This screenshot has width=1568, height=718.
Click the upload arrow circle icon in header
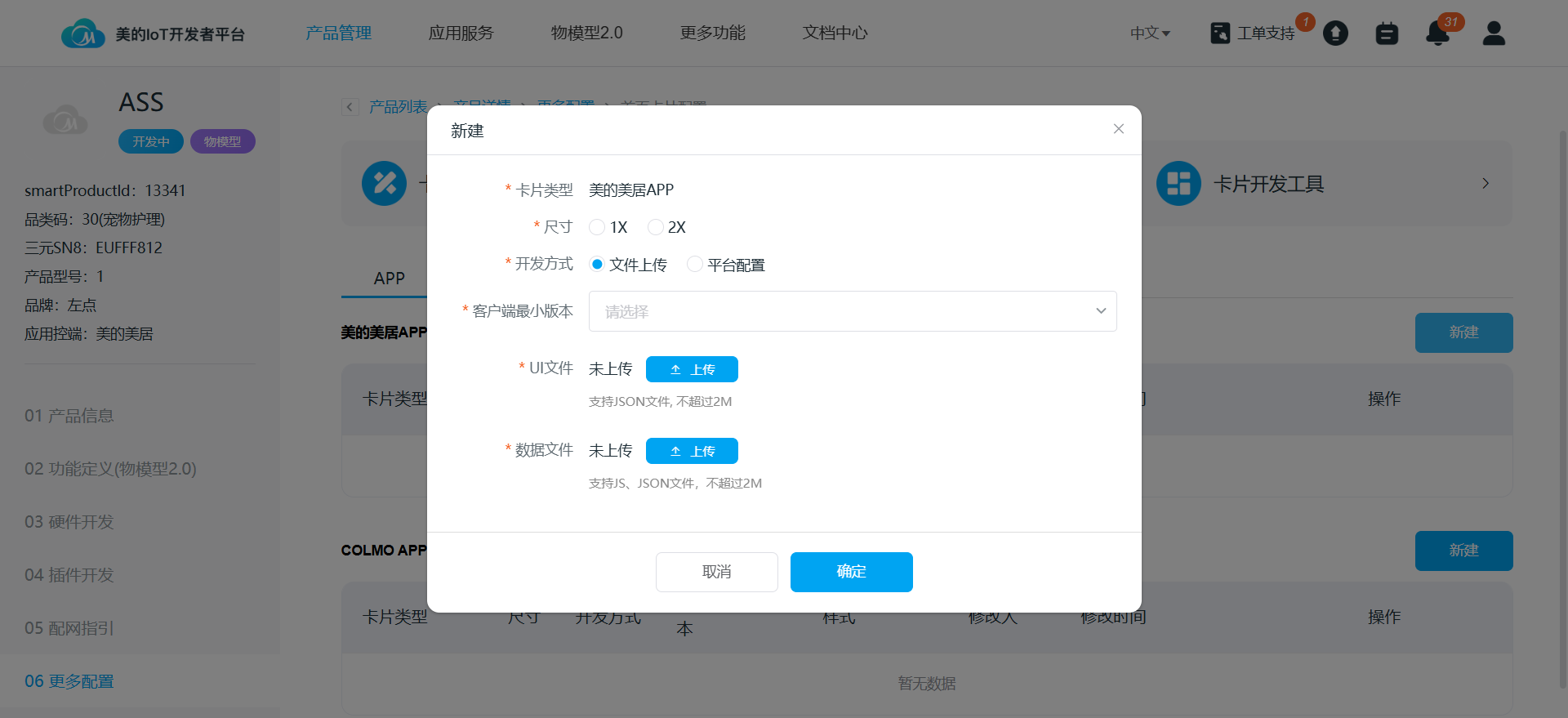(1335, 33)
